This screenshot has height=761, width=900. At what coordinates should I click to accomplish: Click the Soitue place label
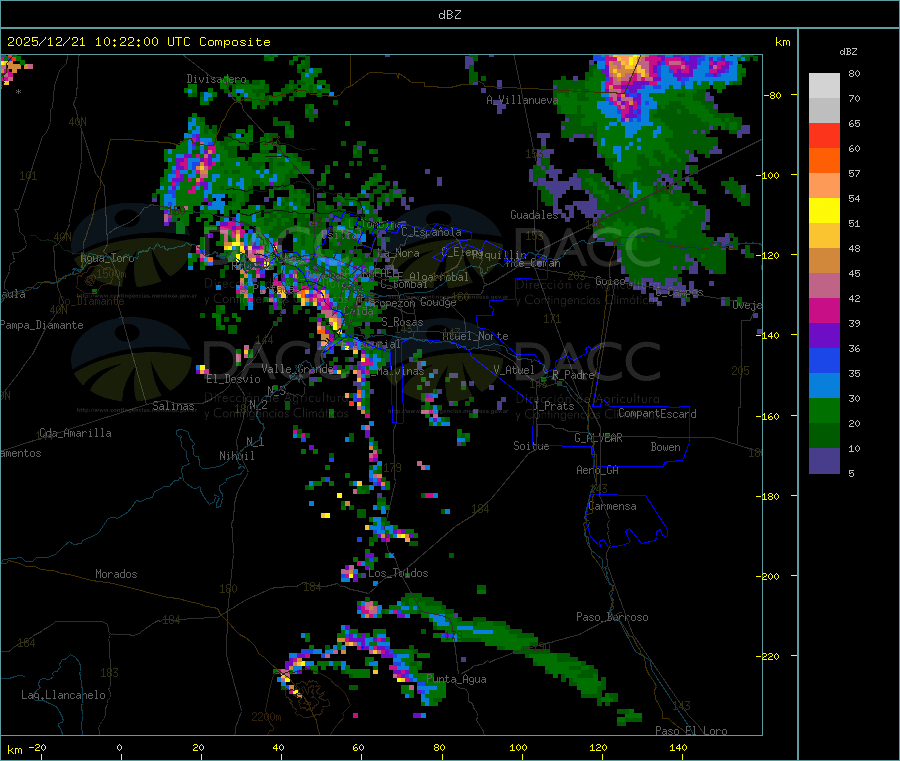pos(531,446)
